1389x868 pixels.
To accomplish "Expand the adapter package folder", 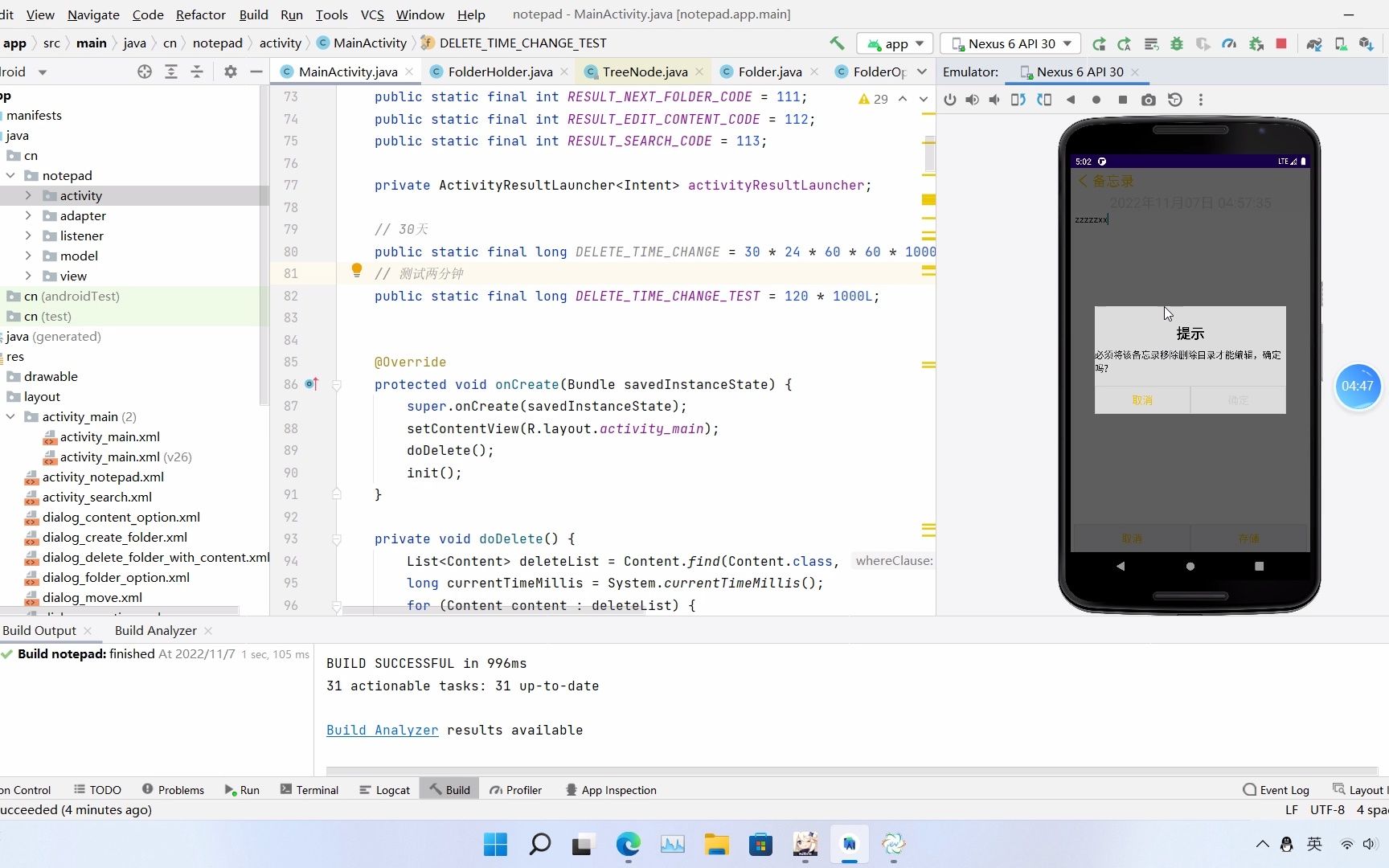I will coord(28,215).
